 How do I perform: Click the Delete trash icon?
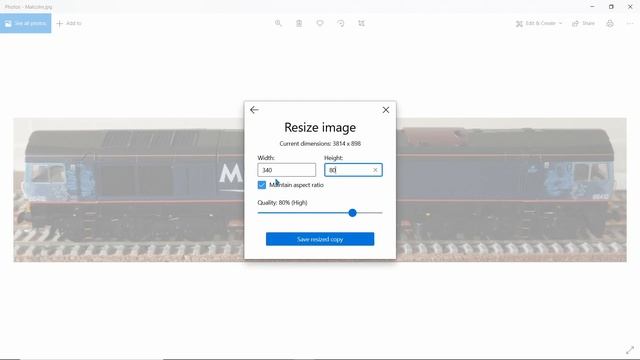[299, 23]
